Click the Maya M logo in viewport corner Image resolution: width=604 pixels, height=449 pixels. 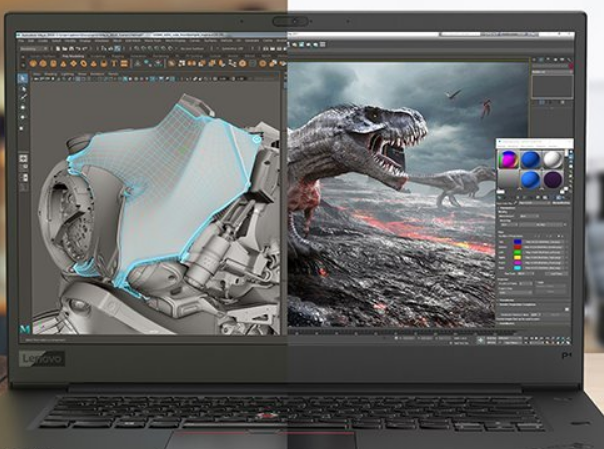pos(25,329)
